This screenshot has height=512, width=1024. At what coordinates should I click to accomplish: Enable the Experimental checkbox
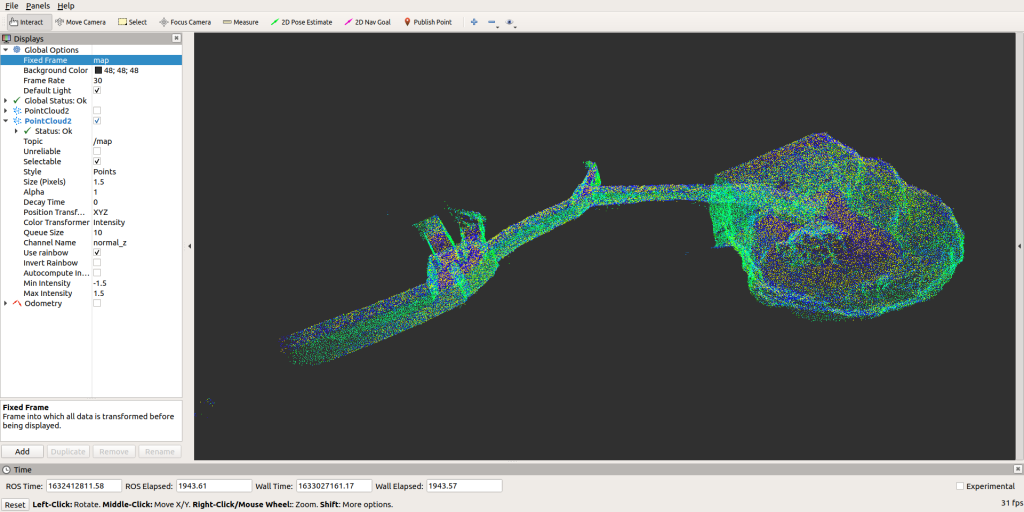pos(960,486)
